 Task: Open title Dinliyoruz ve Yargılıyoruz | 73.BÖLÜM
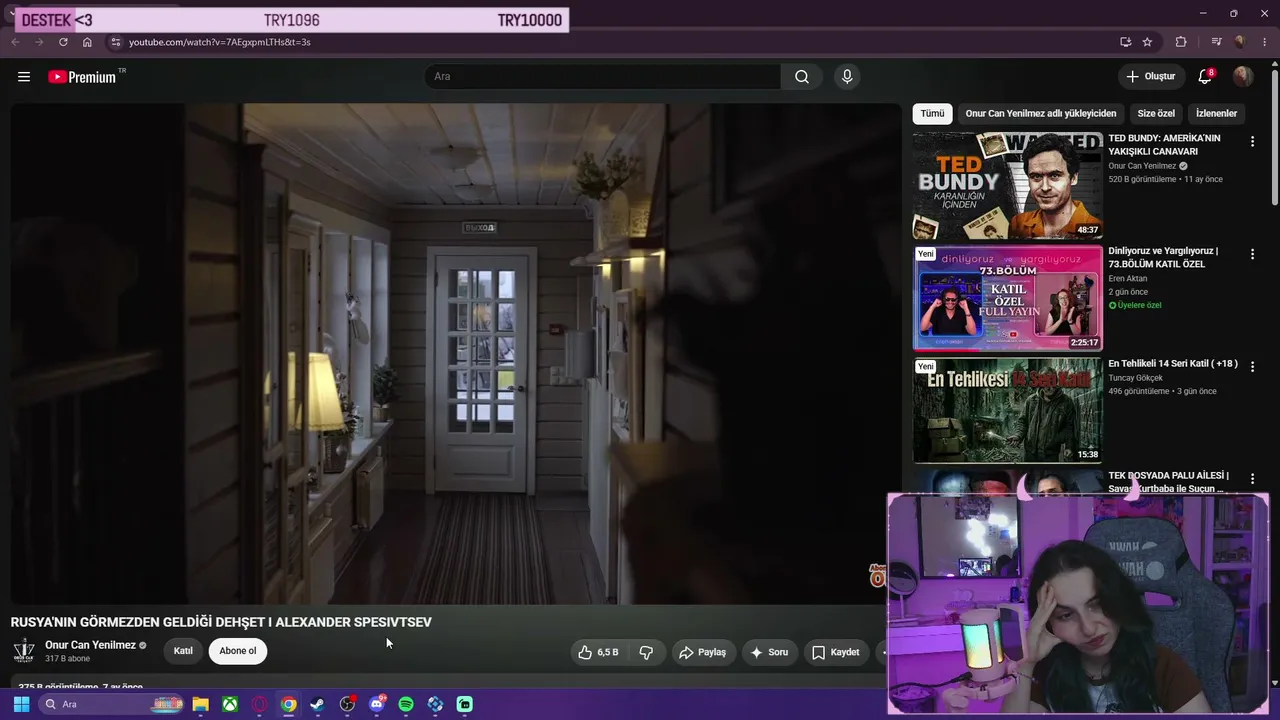tap(1163, 258)
